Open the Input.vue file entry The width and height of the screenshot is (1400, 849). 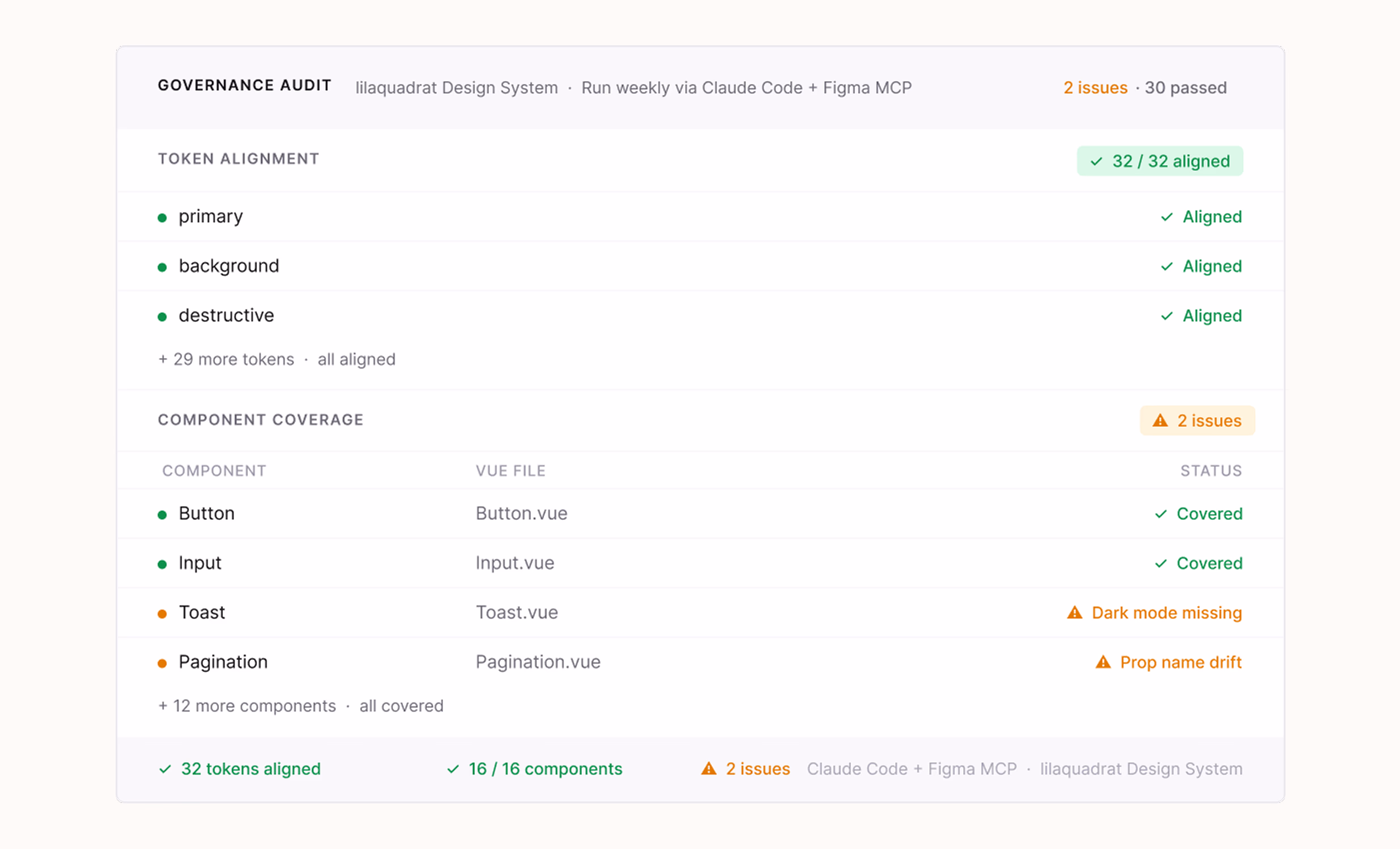pos(515,563)
